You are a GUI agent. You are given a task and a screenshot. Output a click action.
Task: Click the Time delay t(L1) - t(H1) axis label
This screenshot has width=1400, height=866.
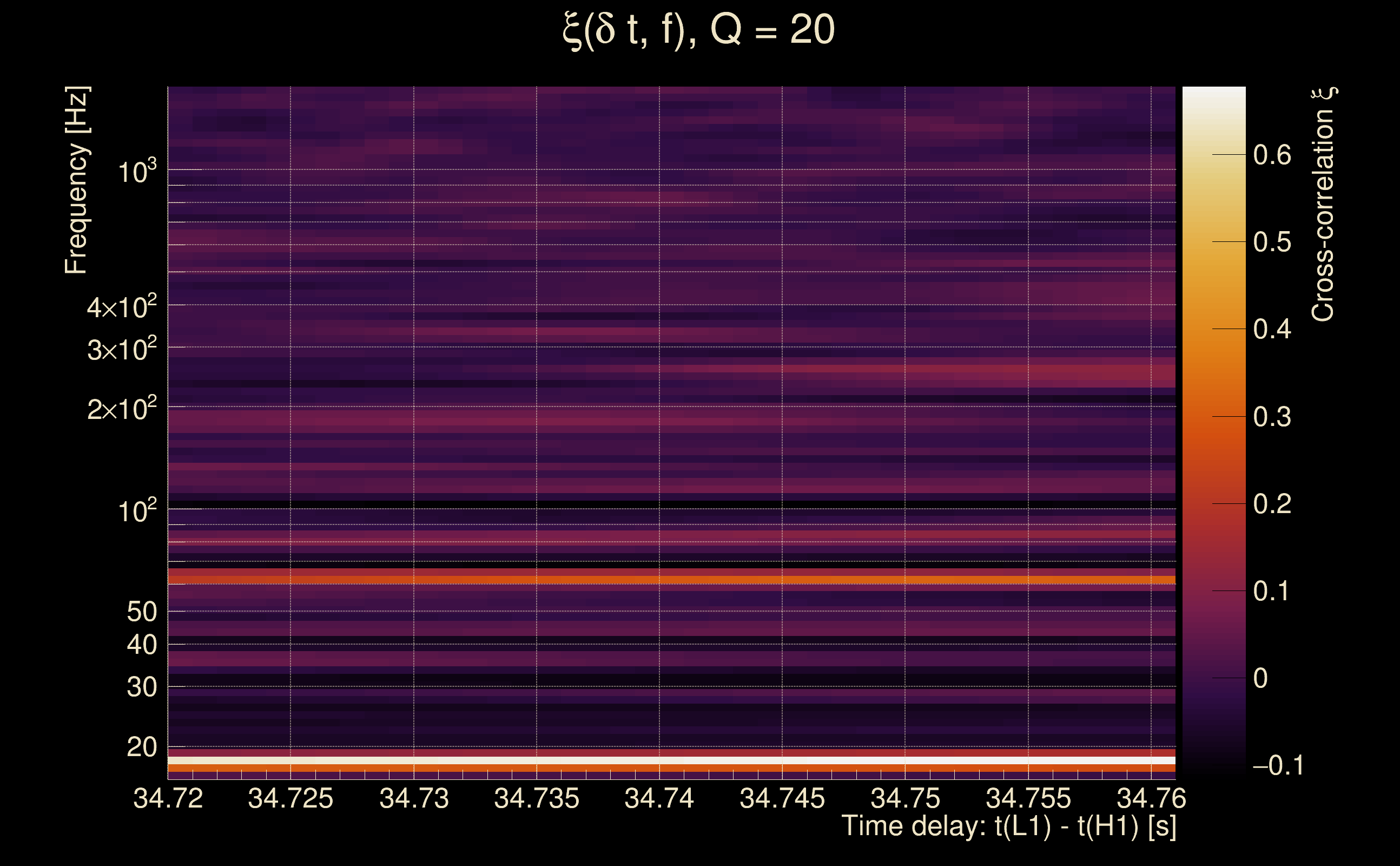coord(1008,826)
